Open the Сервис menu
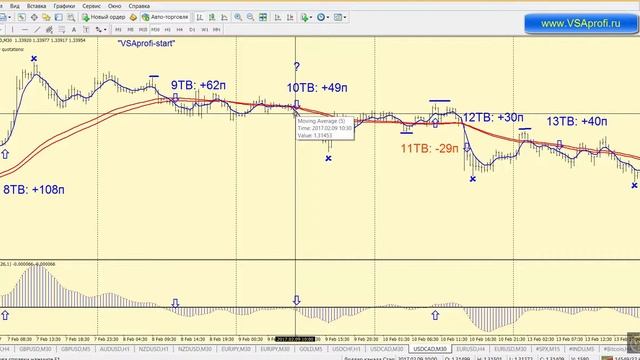 click(91, 6)
